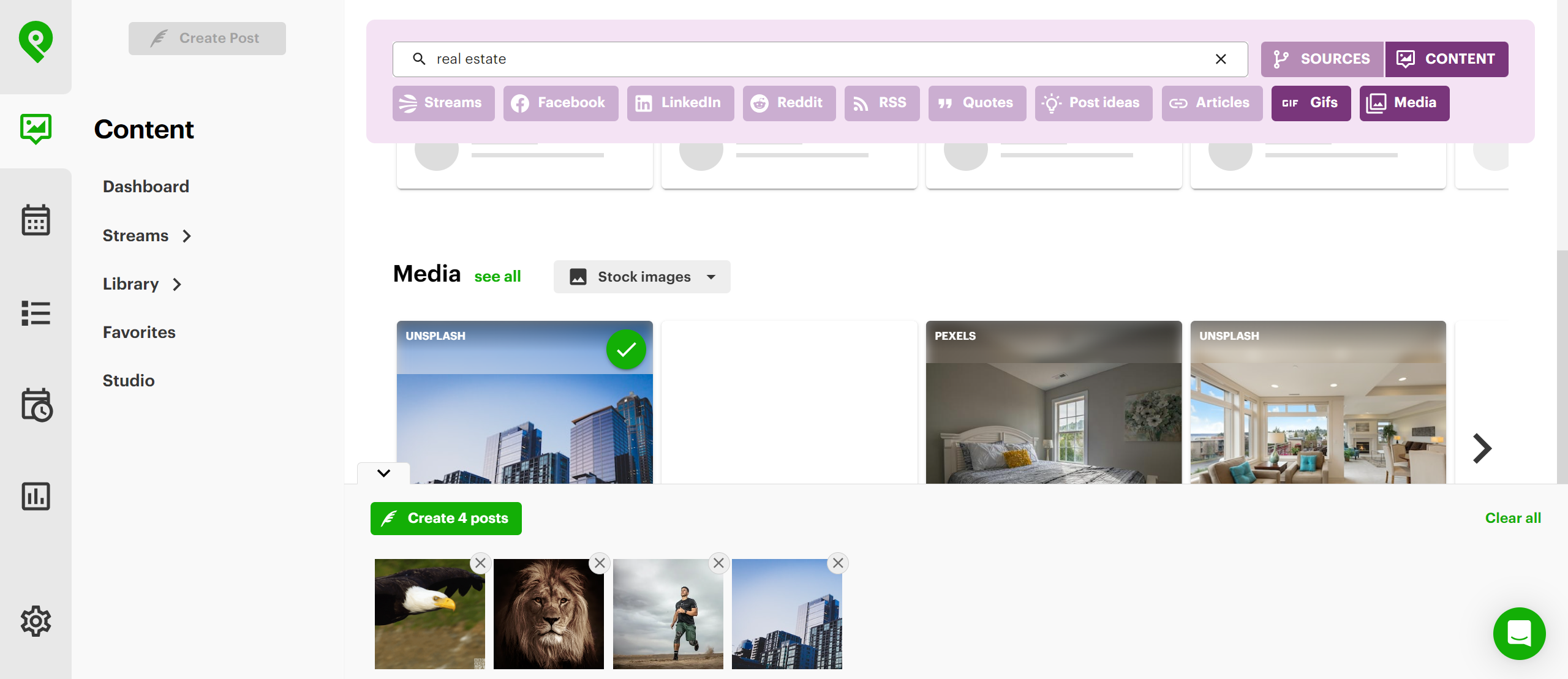Click the Schedule icon in sidebar
The image size is (1568, 679).
coord(36,404)
